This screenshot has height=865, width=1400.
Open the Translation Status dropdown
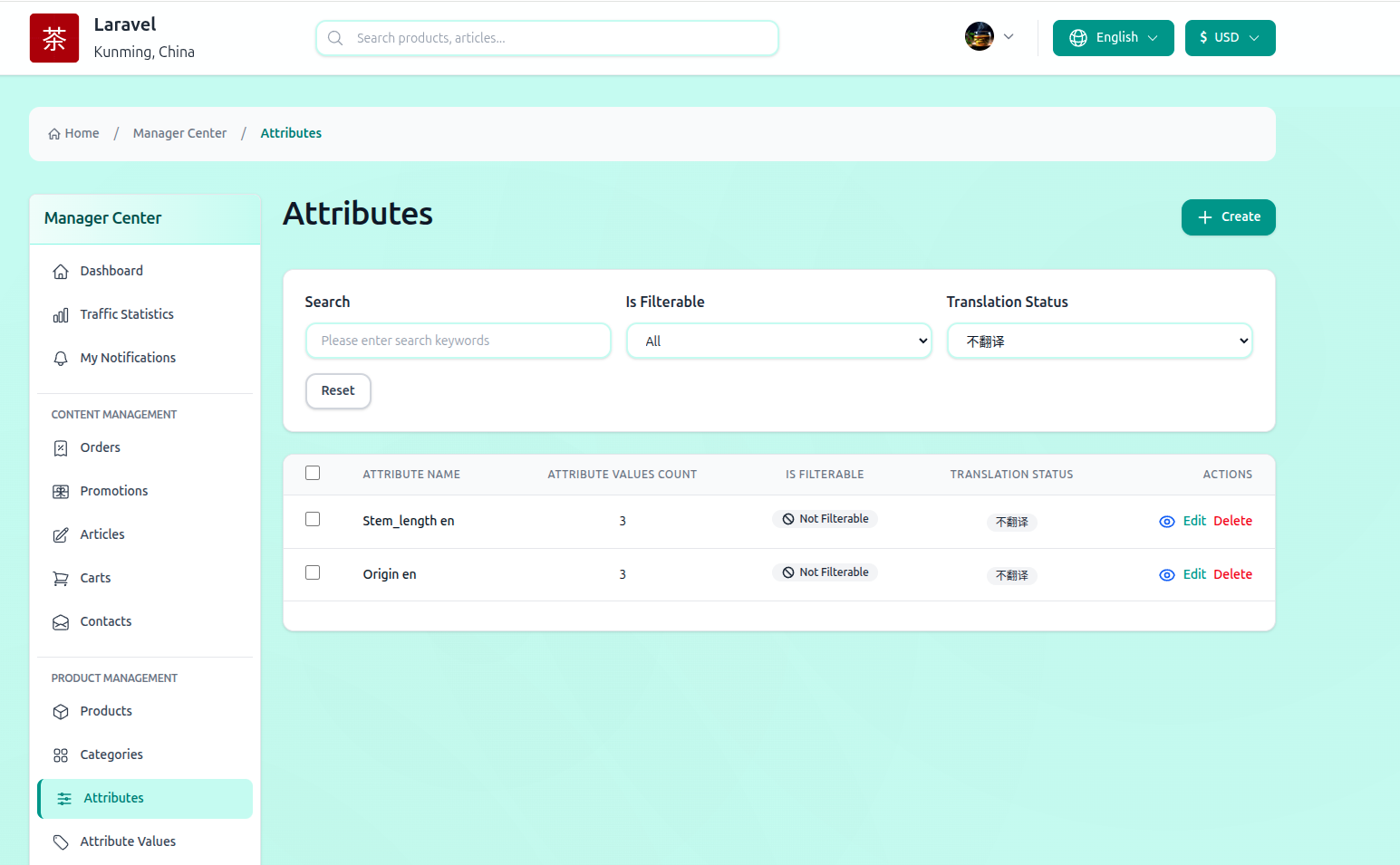click(x=1100, y=341)
